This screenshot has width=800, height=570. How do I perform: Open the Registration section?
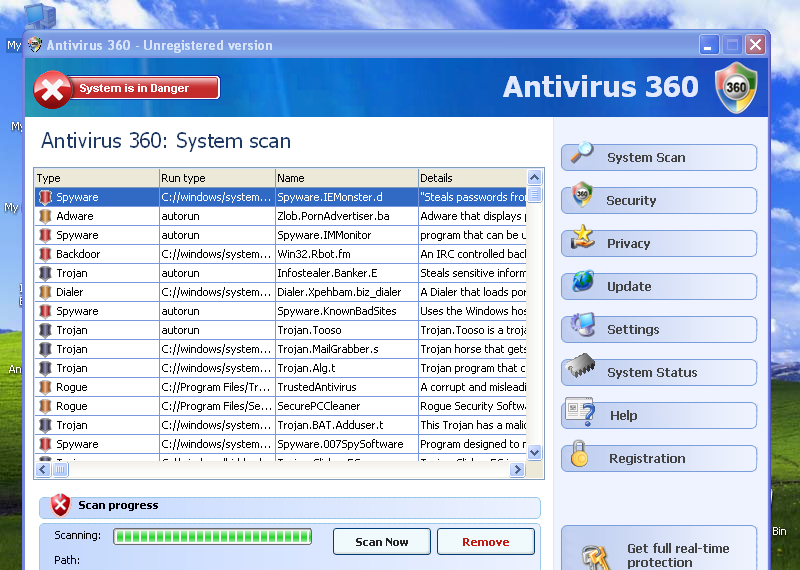click(659, 458)
